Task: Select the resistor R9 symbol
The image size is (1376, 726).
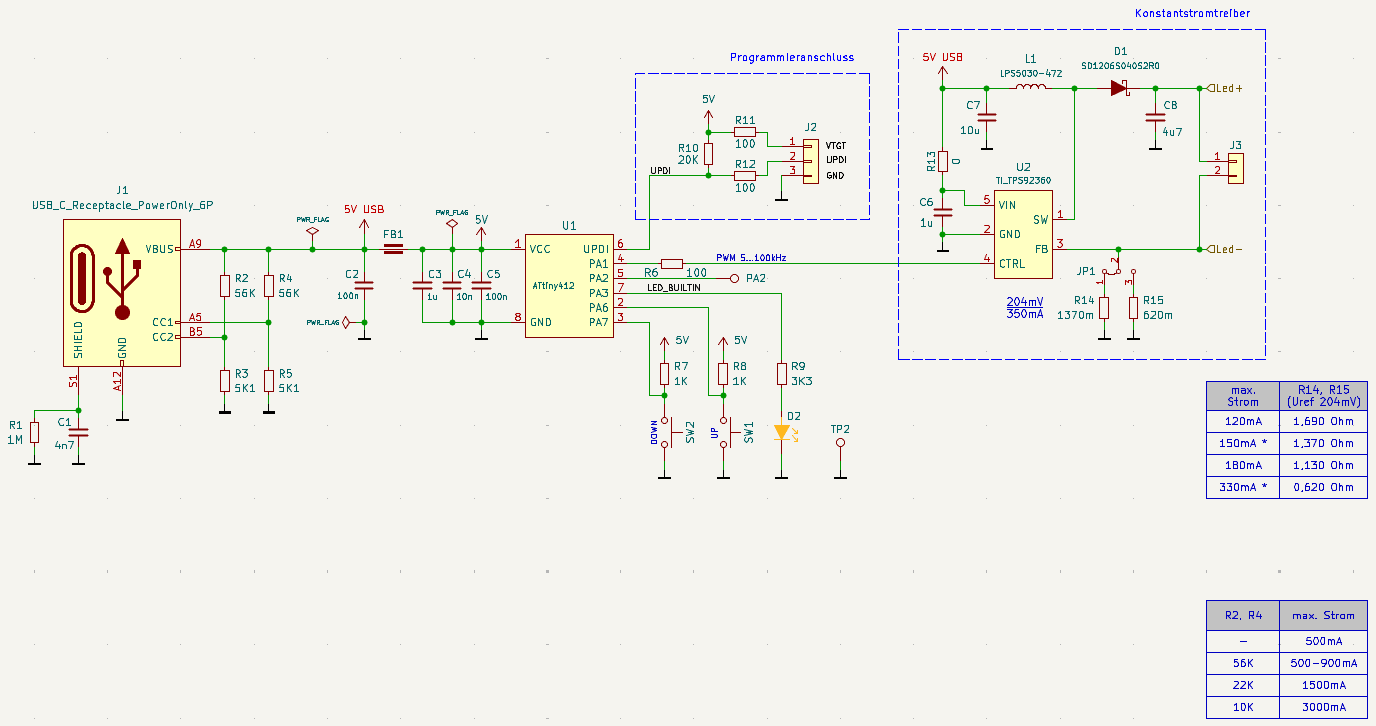Action: (x=782, y=374)
